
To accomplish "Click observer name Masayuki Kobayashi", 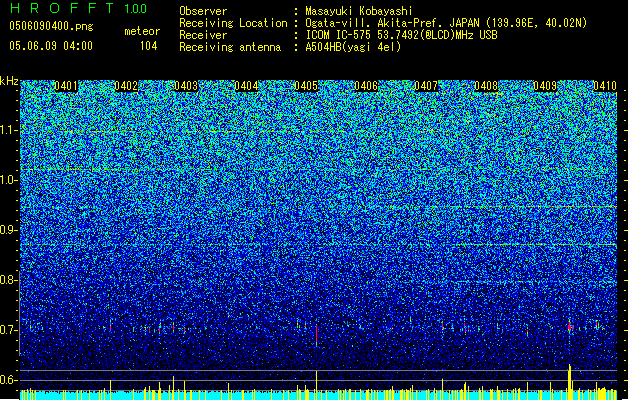I will pos(359,11).
